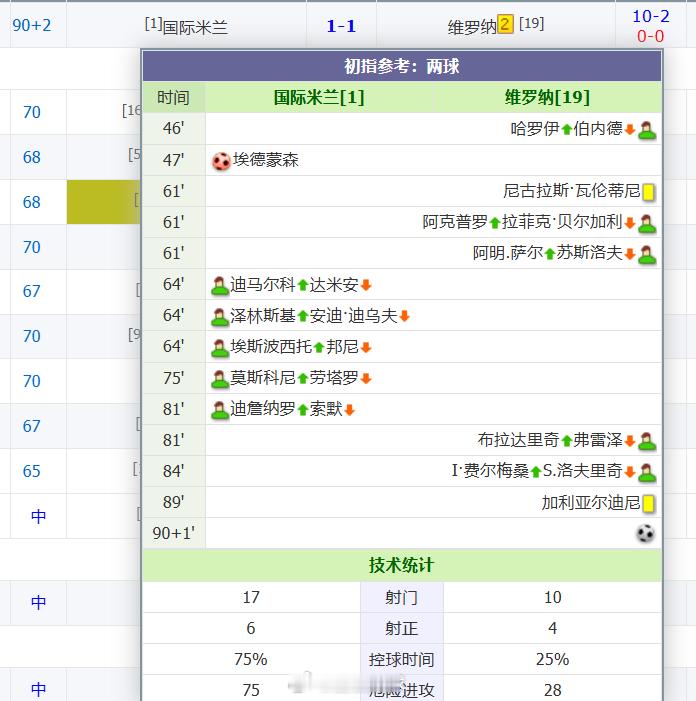
Task: Click the player name 埃德蒙森
Action: coord(266,160)
